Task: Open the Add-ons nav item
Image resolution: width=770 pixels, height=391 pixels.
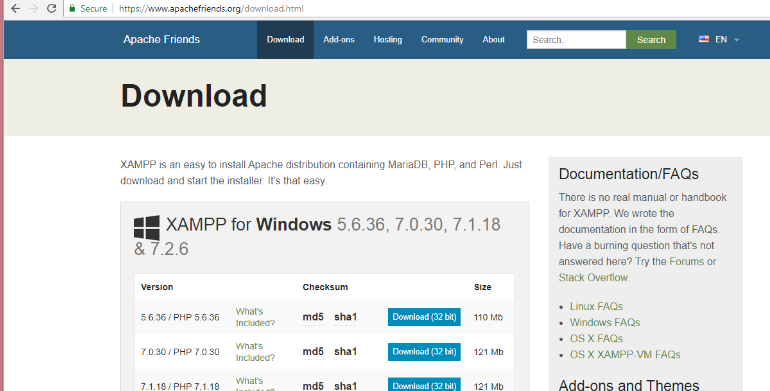Action: pos(339,39)
